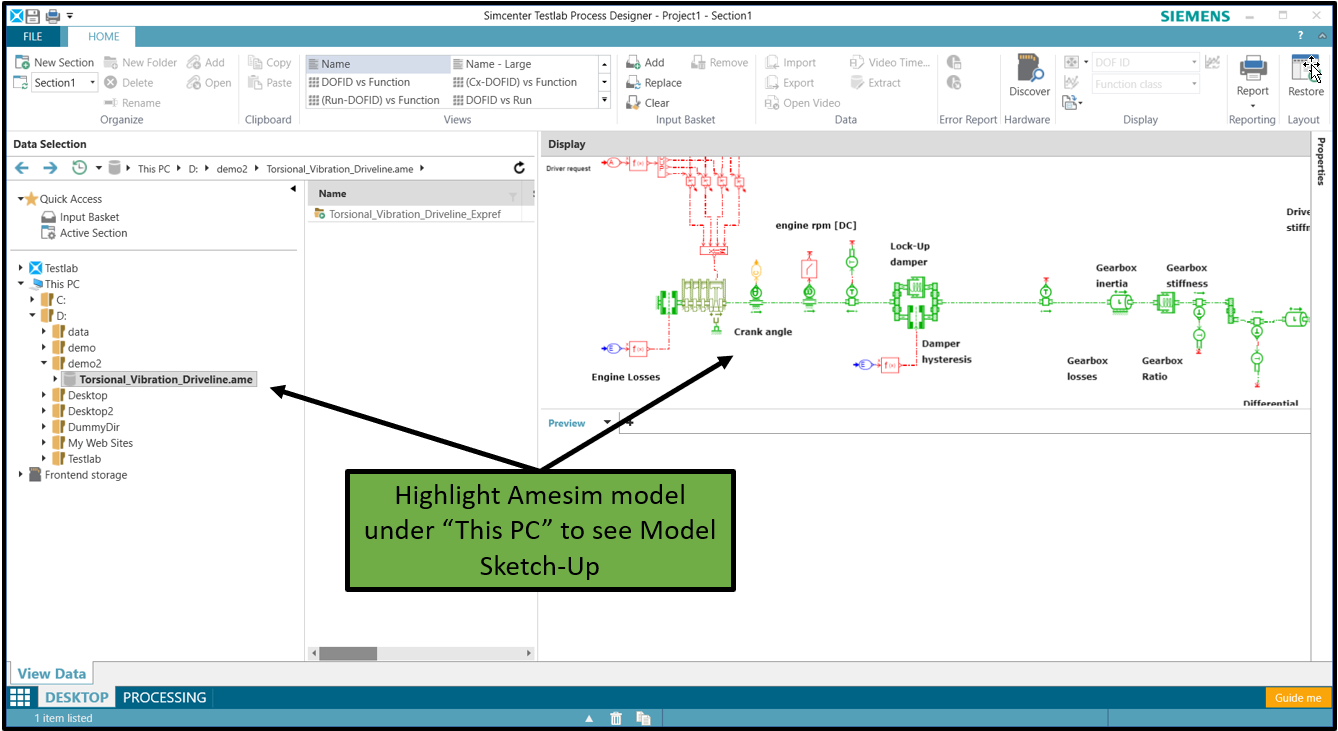Open the Properties side panel
The width and height of the screenshot is (1338, 731).
(x=1321, y=162)
